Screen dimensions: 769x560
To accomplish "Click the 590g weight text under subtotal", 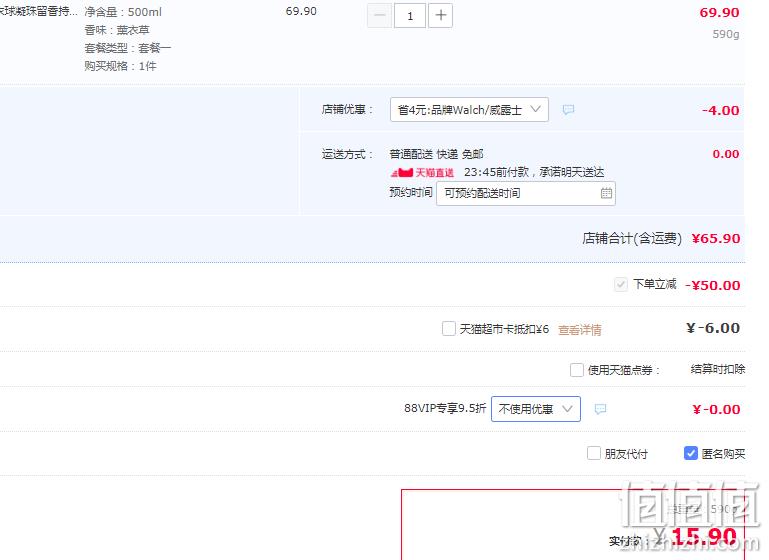I will [726, 34].
